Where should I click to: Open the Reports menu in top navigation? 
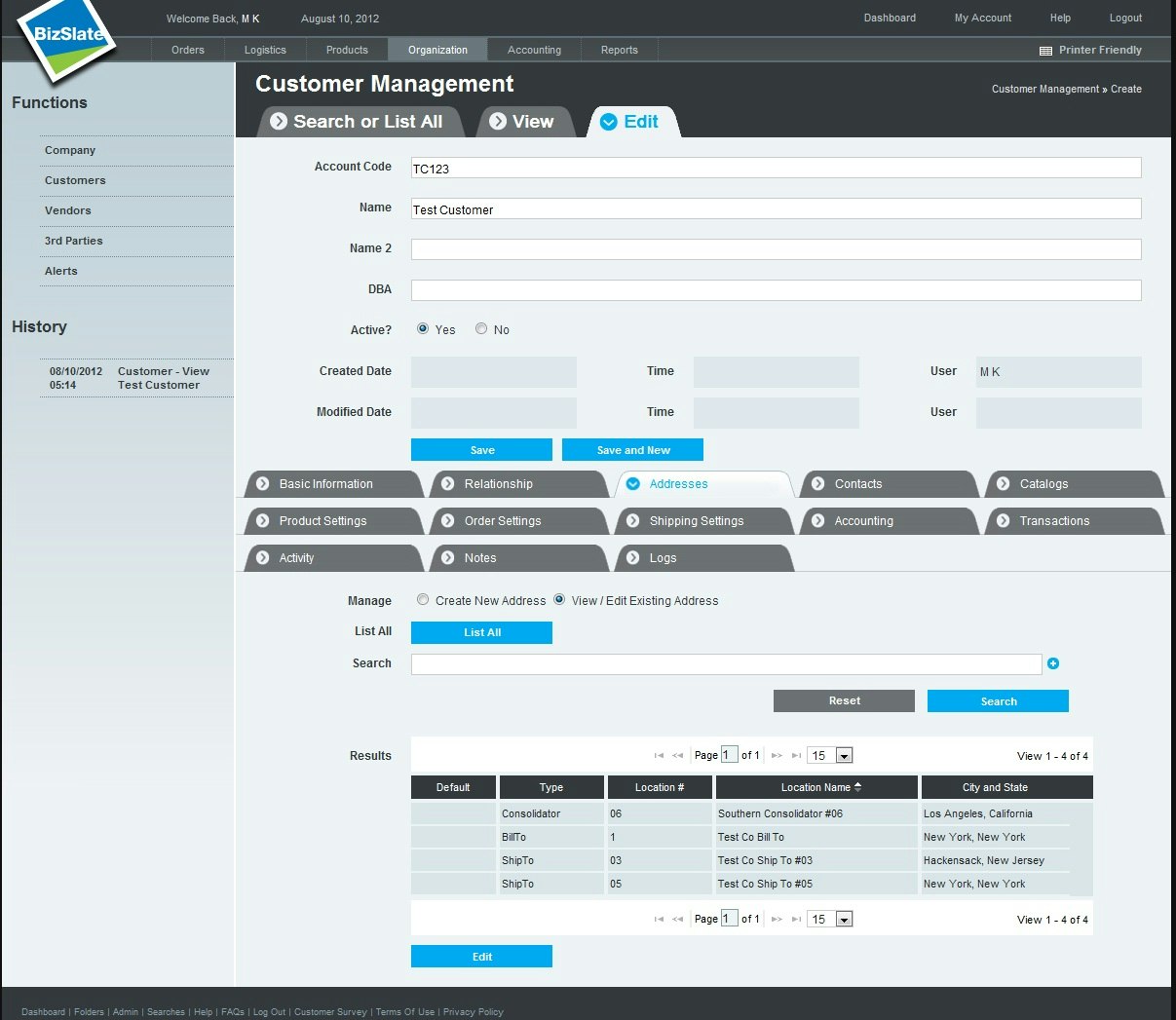620,50
